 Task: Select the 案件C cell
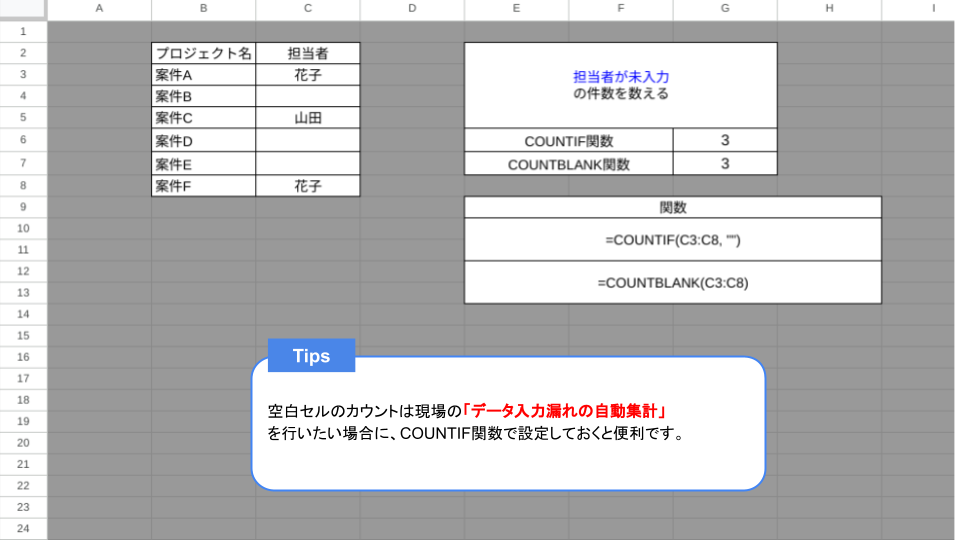[203, 118]
